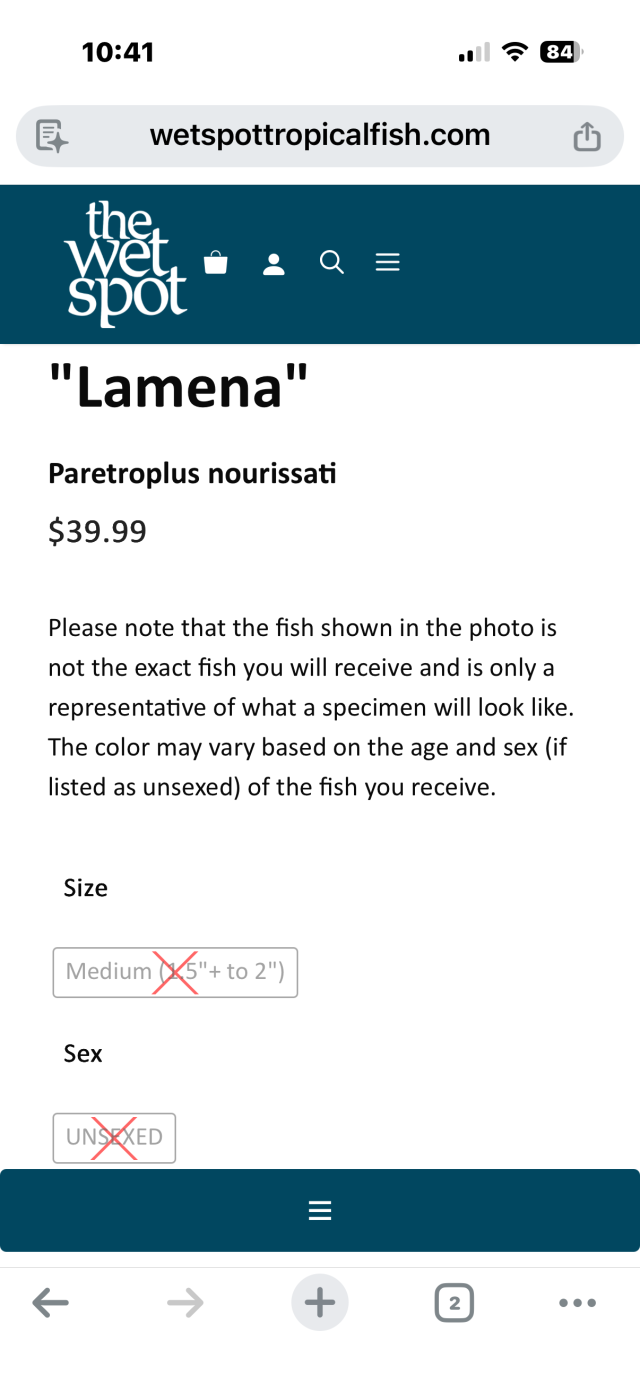Select the Medium size option
640x1392 pixels.
point(175,972)
